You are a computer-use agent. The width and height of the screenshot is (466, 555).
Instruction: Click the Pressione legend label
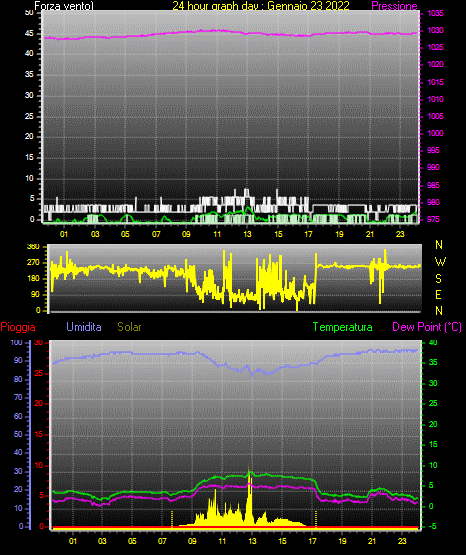[x=394, y=6]
